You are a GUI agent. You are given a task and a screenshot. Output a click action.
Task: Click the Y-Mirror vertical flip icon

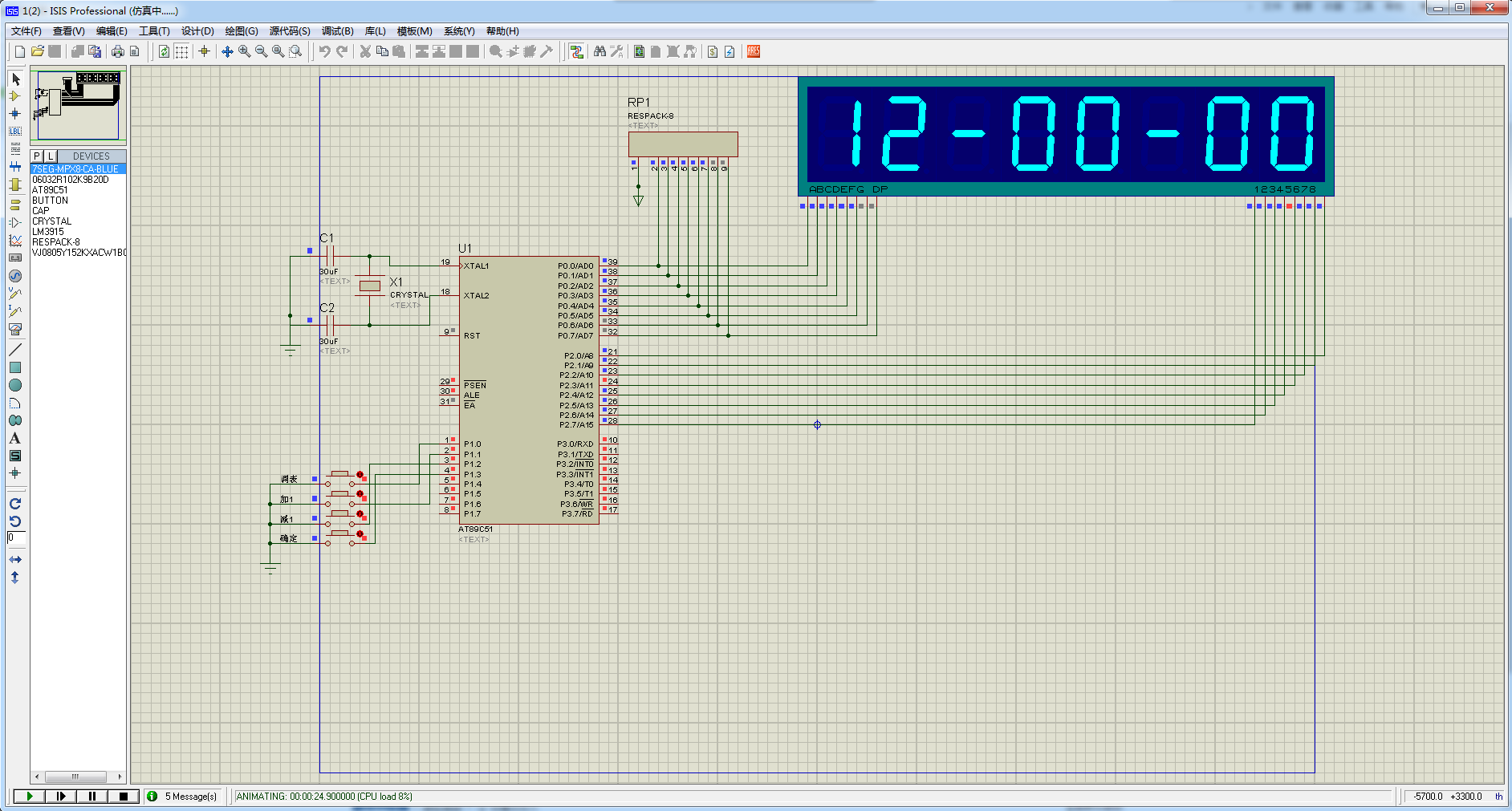tap(15, 577)
